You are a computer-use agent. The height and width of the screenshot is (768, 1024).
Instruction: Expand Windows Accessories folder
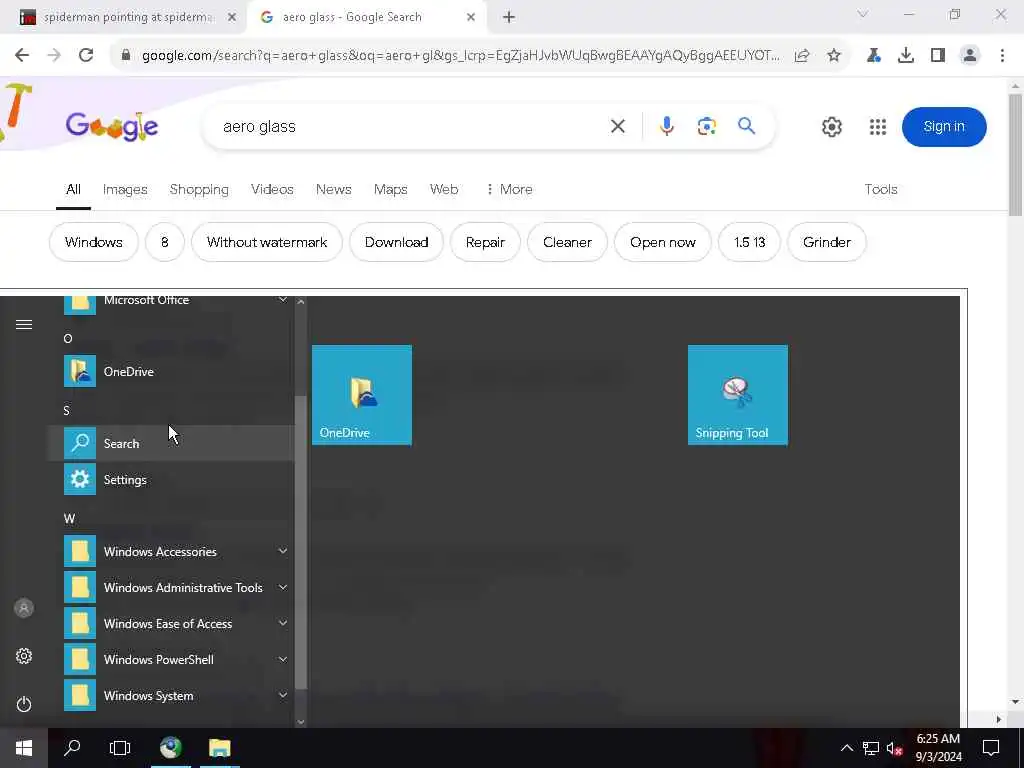[x=171, y=551]
